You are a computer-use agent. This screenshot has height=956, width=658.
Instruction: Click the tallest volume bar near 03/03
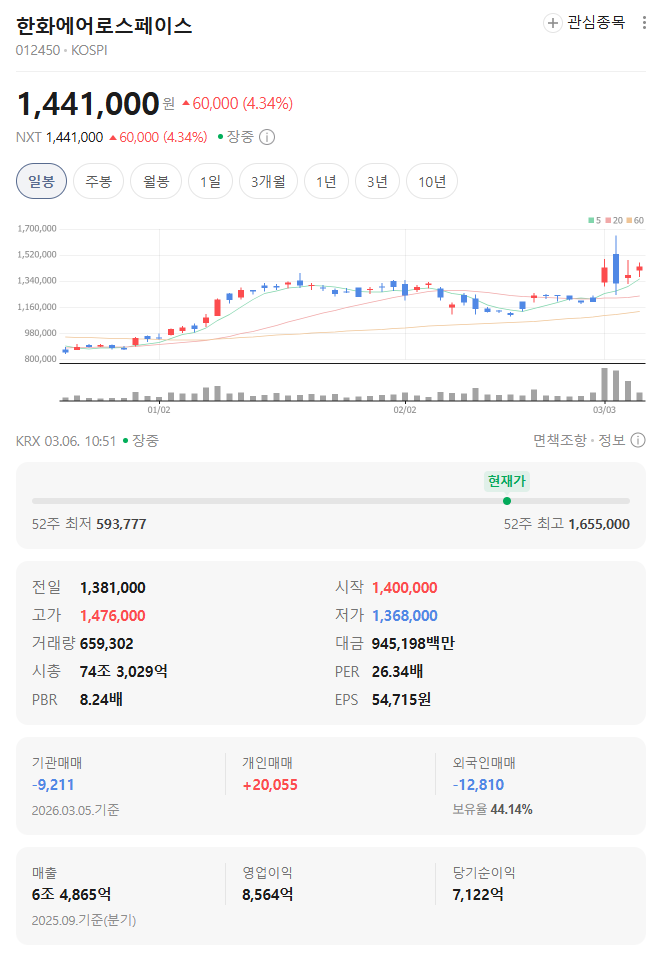pyautogui.click(x=604, y=384)
